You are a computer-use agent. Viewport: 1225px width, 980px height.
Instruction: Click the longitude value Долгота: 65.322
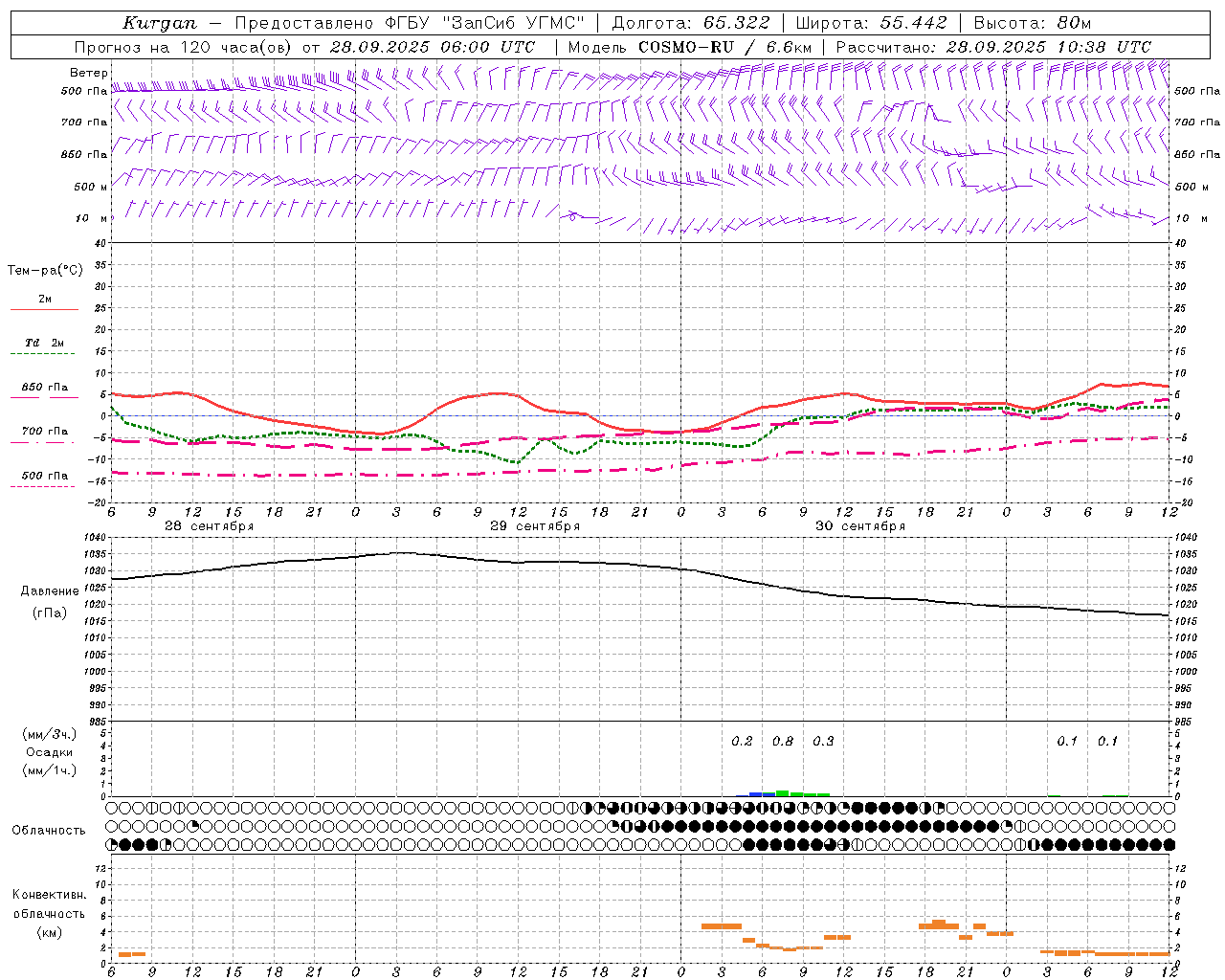point(690,23)
